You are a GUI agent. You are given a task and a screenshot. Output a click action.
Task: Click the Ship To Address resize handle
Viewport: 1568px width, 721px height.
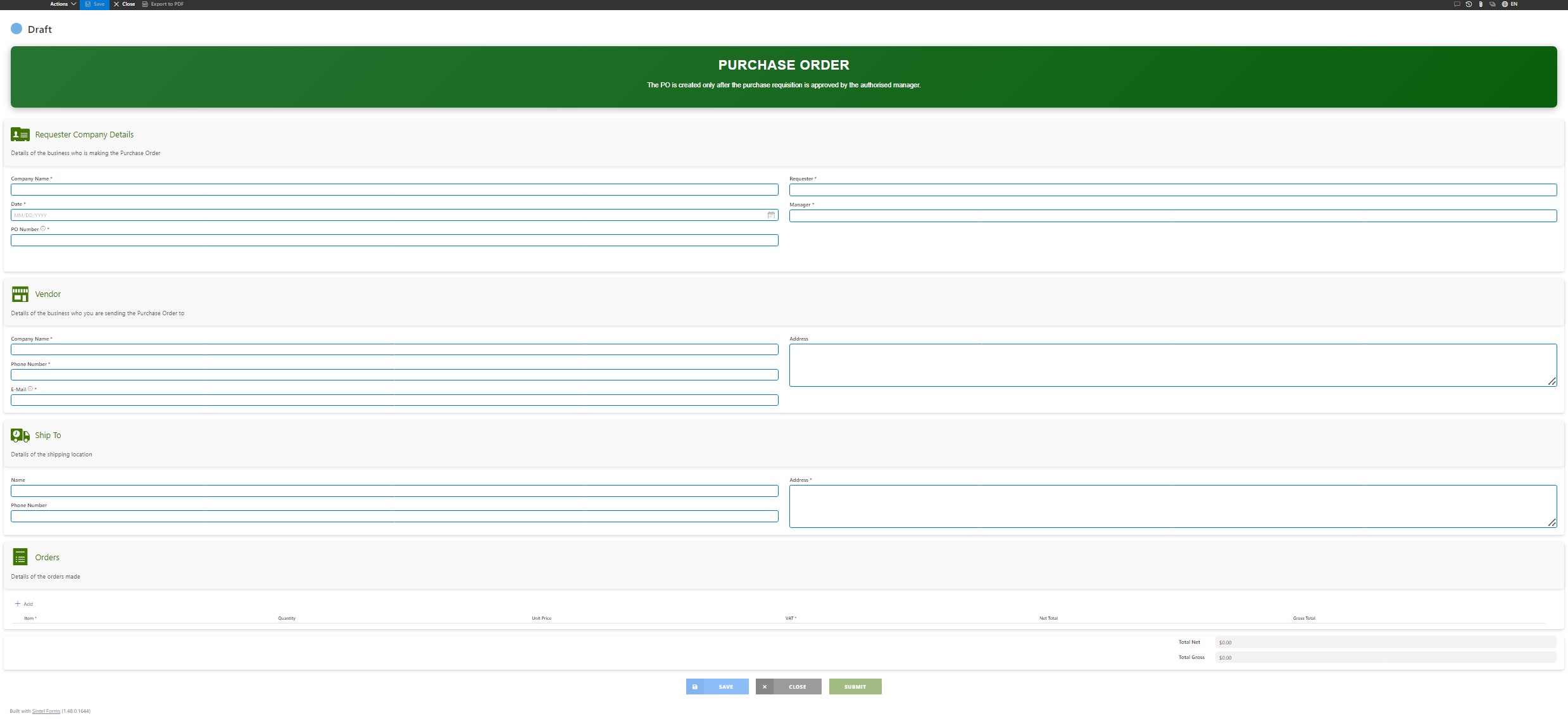1552,523
